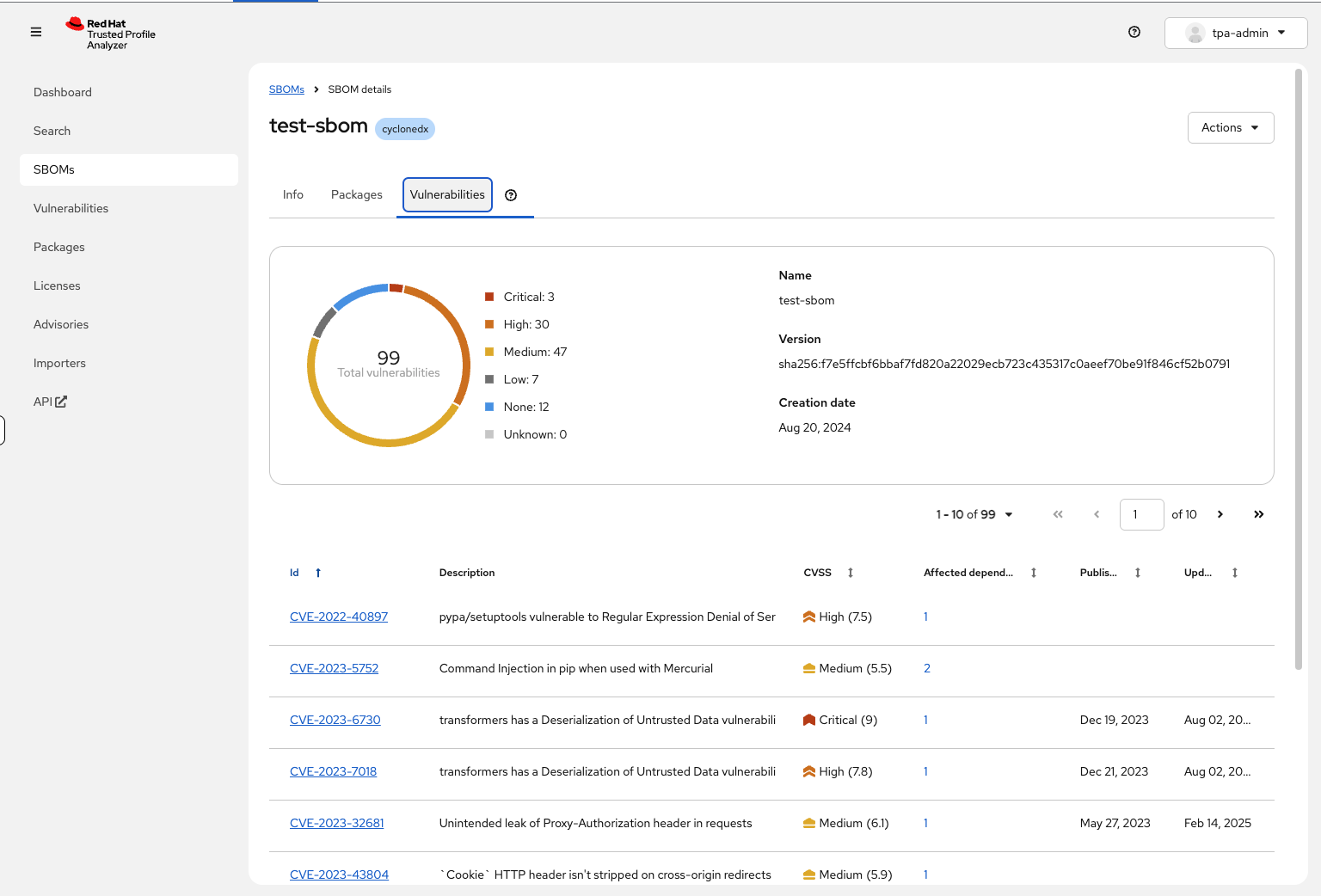Open Advisories in the sidebar

(61, 324)
